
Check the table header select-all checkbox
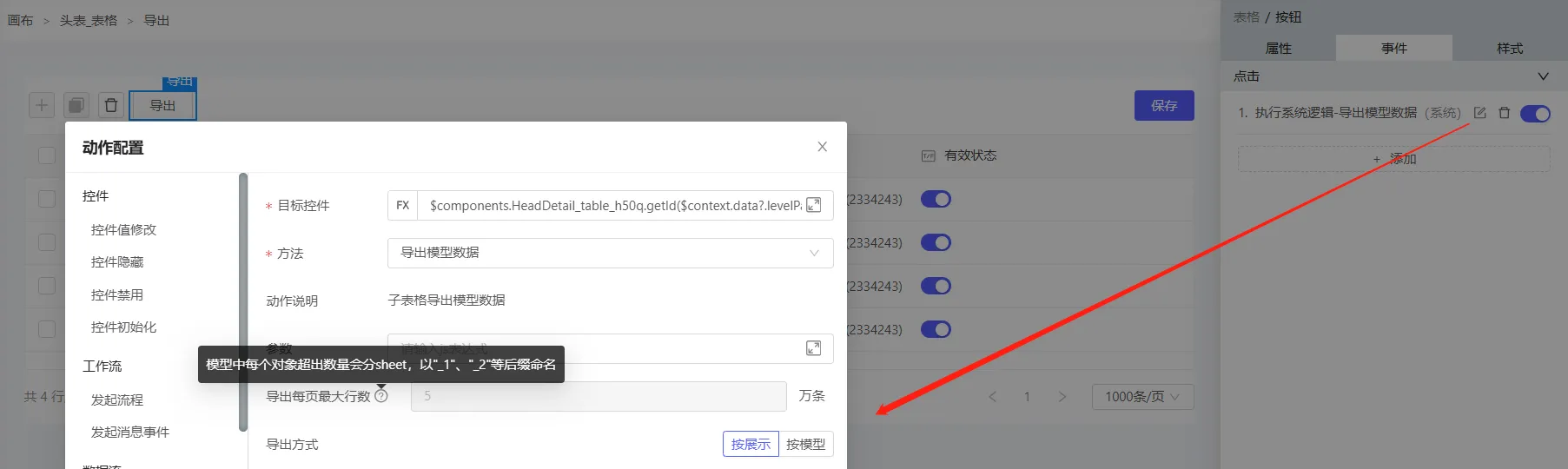coord(47,155)
